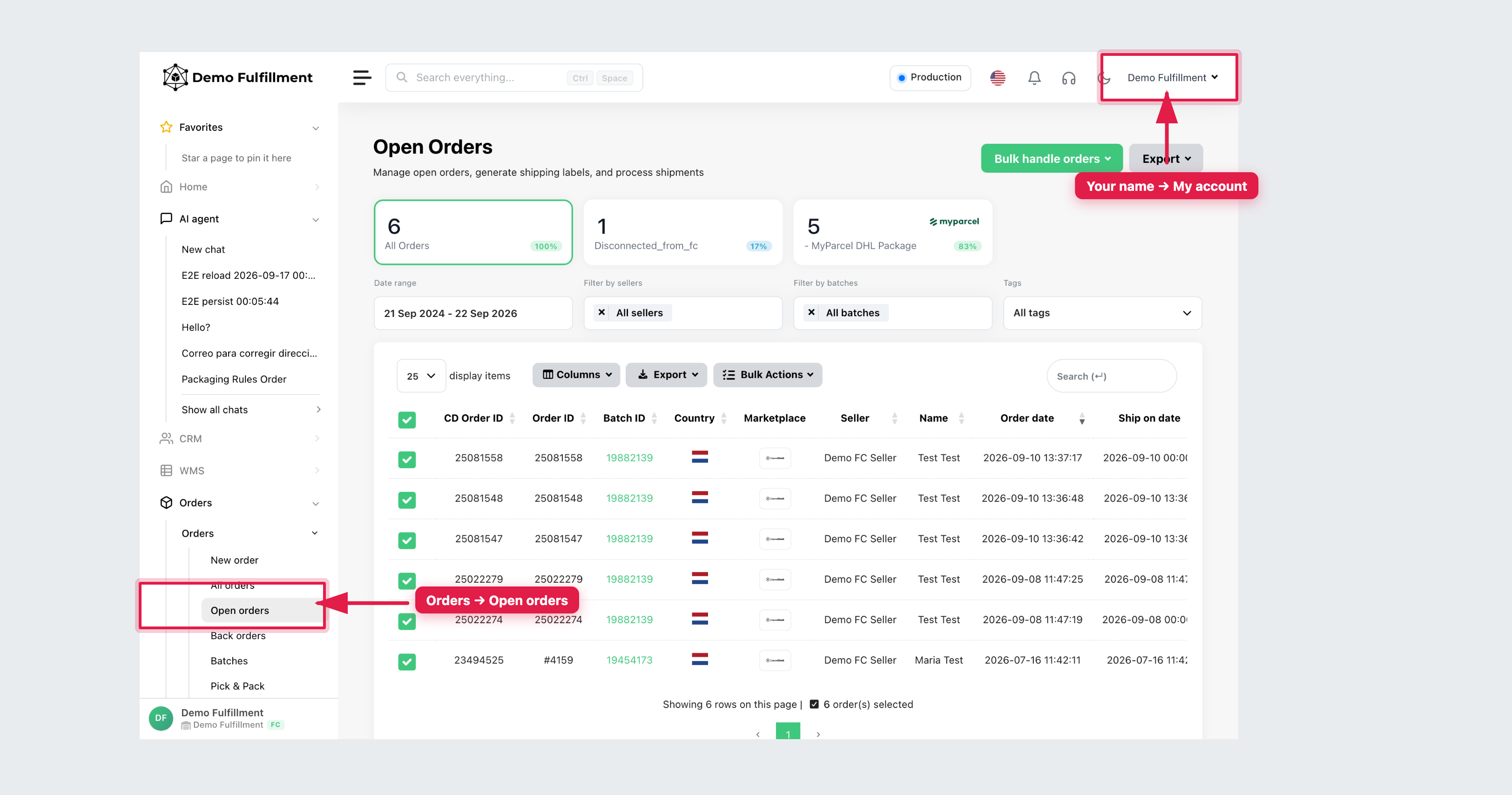Uncheck order 23494525 checkbox
The height and width of the screenshot is (795, 1512).
pyautogui.click(x=407, y=661)
